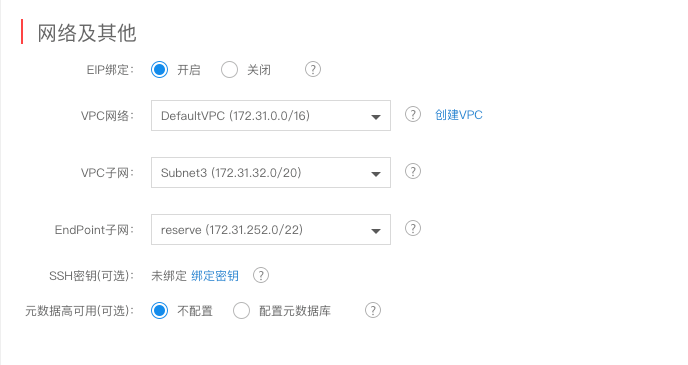This screenshot has width=688, height=365.
Task: Expand the DefaultVPC network dropdown
Action: click(x=271, y=115)
